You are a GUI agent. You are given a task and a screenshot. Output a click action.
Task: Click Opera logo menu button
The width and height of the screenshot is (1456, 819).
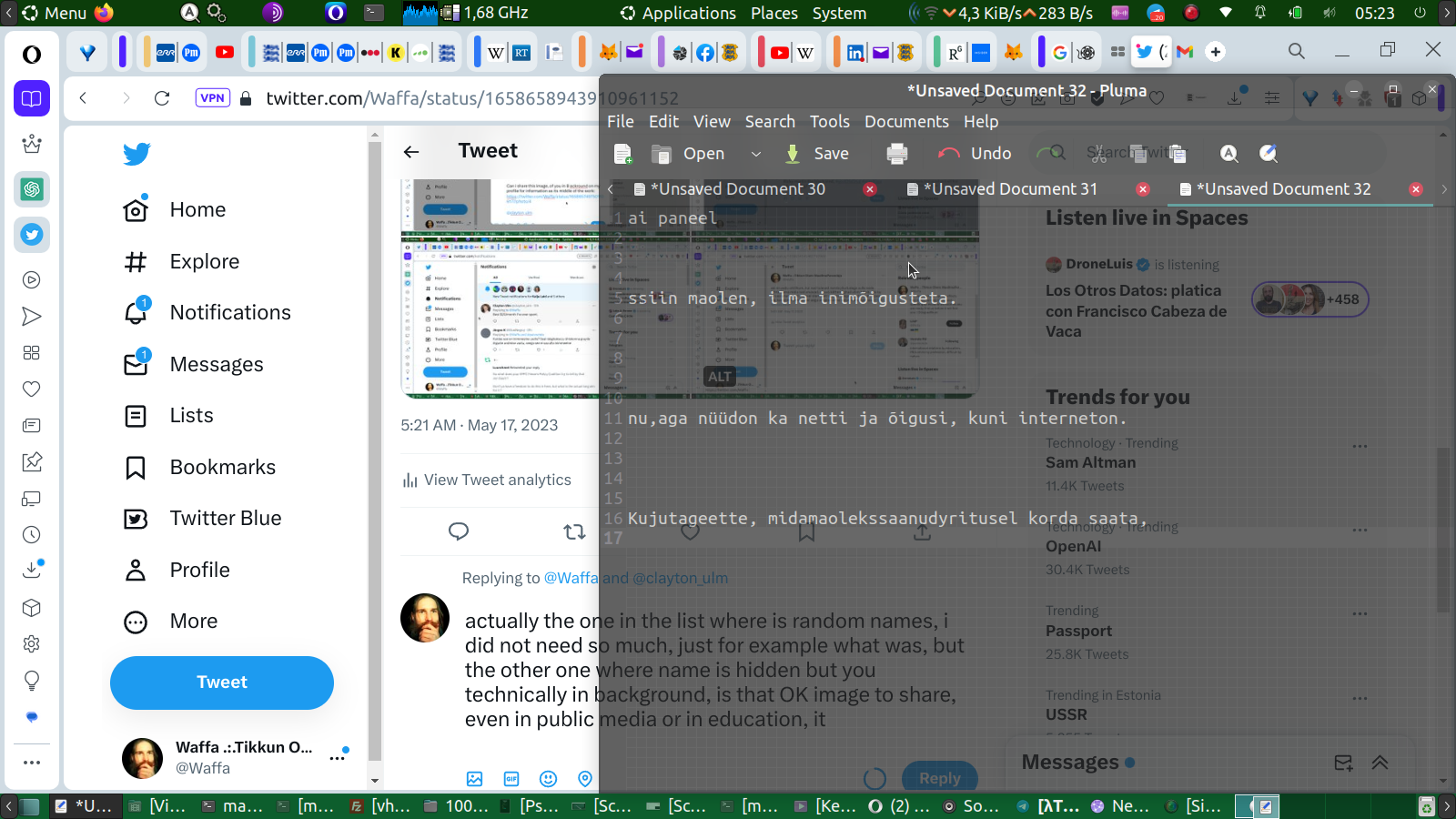pos(32,55)
